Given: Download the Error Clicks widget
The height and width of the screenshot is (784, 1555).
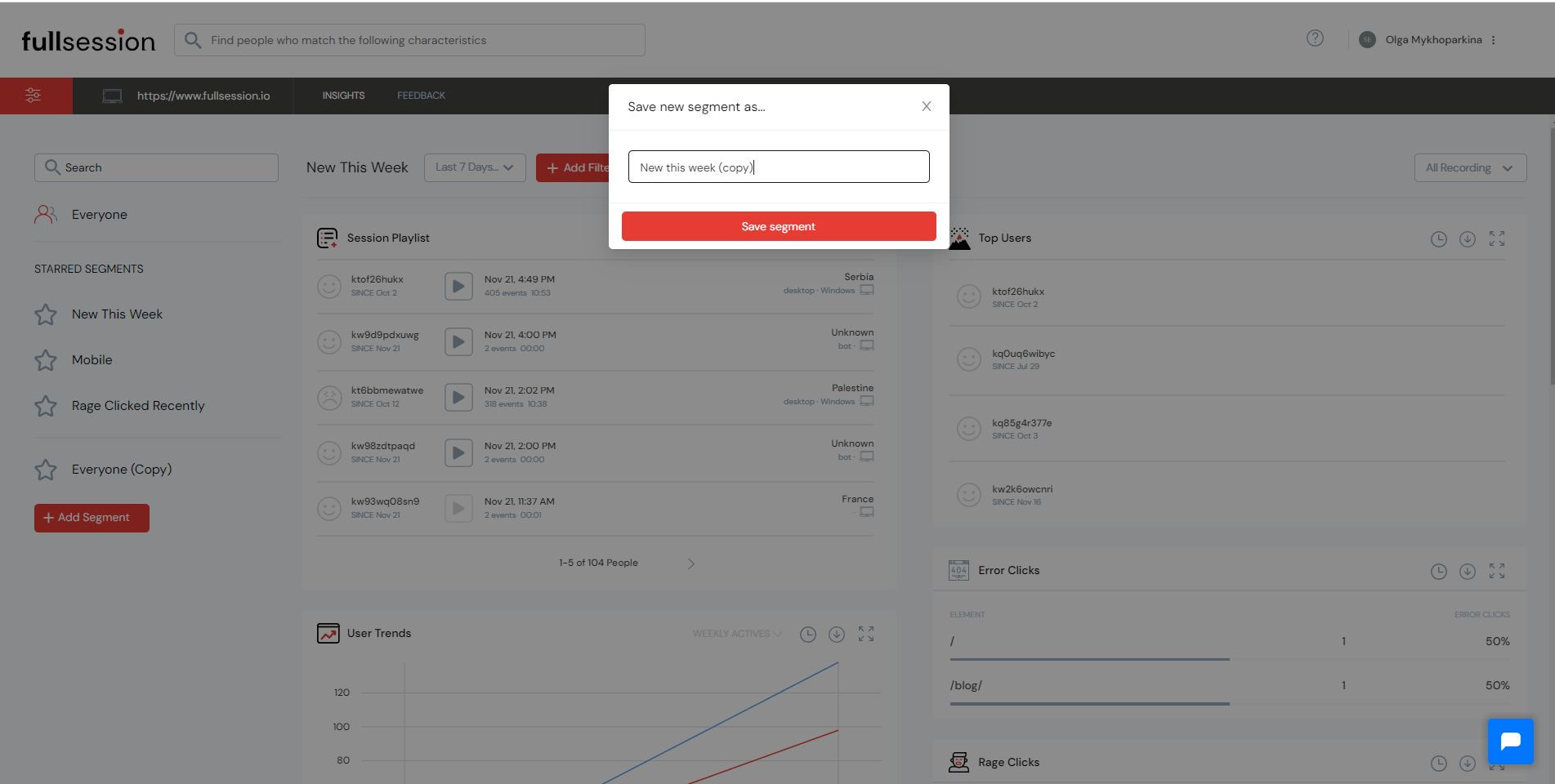Looking at the screenshot, I should [x=1468, y=572].
